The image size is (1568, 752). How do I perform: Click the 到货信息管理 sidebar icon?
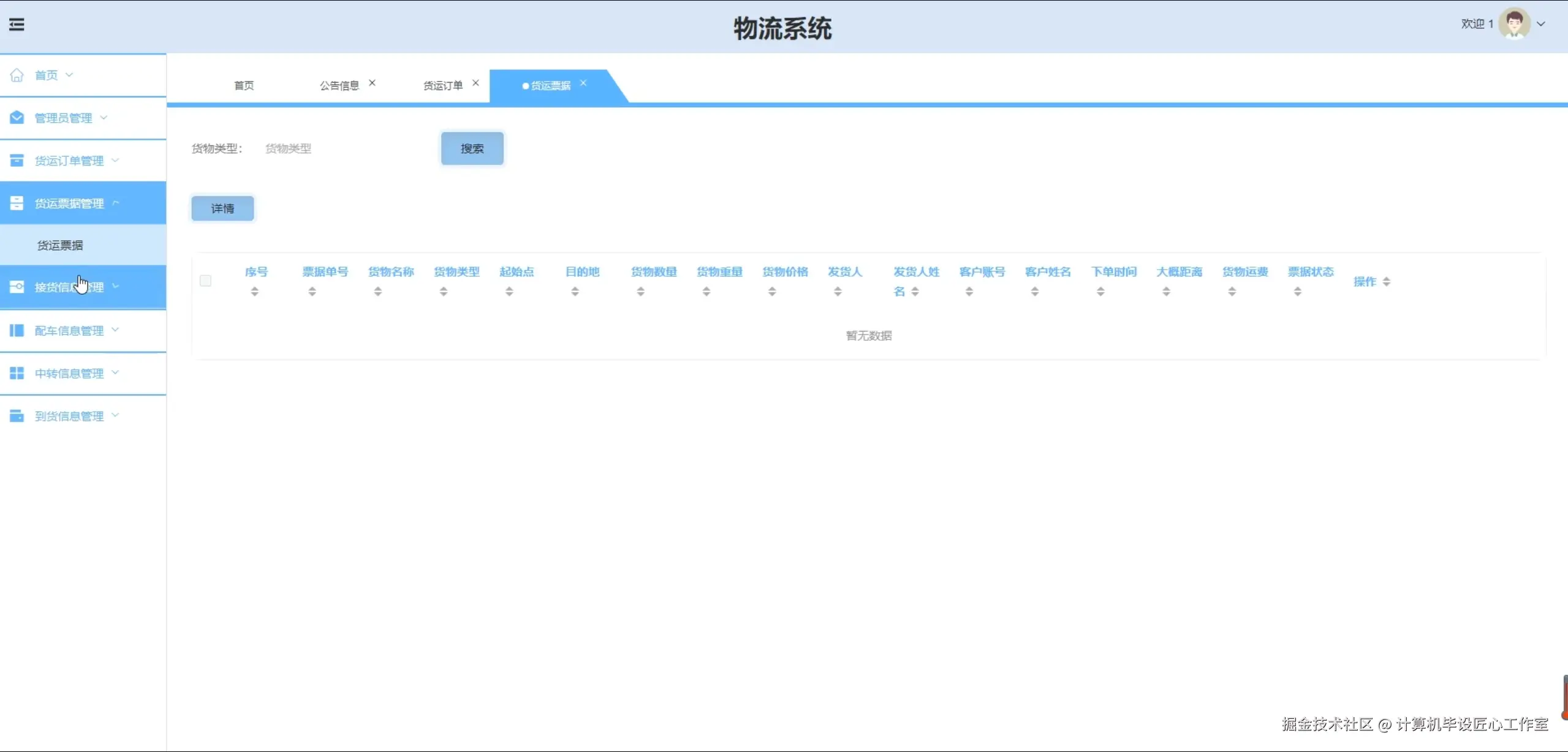click(17, 416)
